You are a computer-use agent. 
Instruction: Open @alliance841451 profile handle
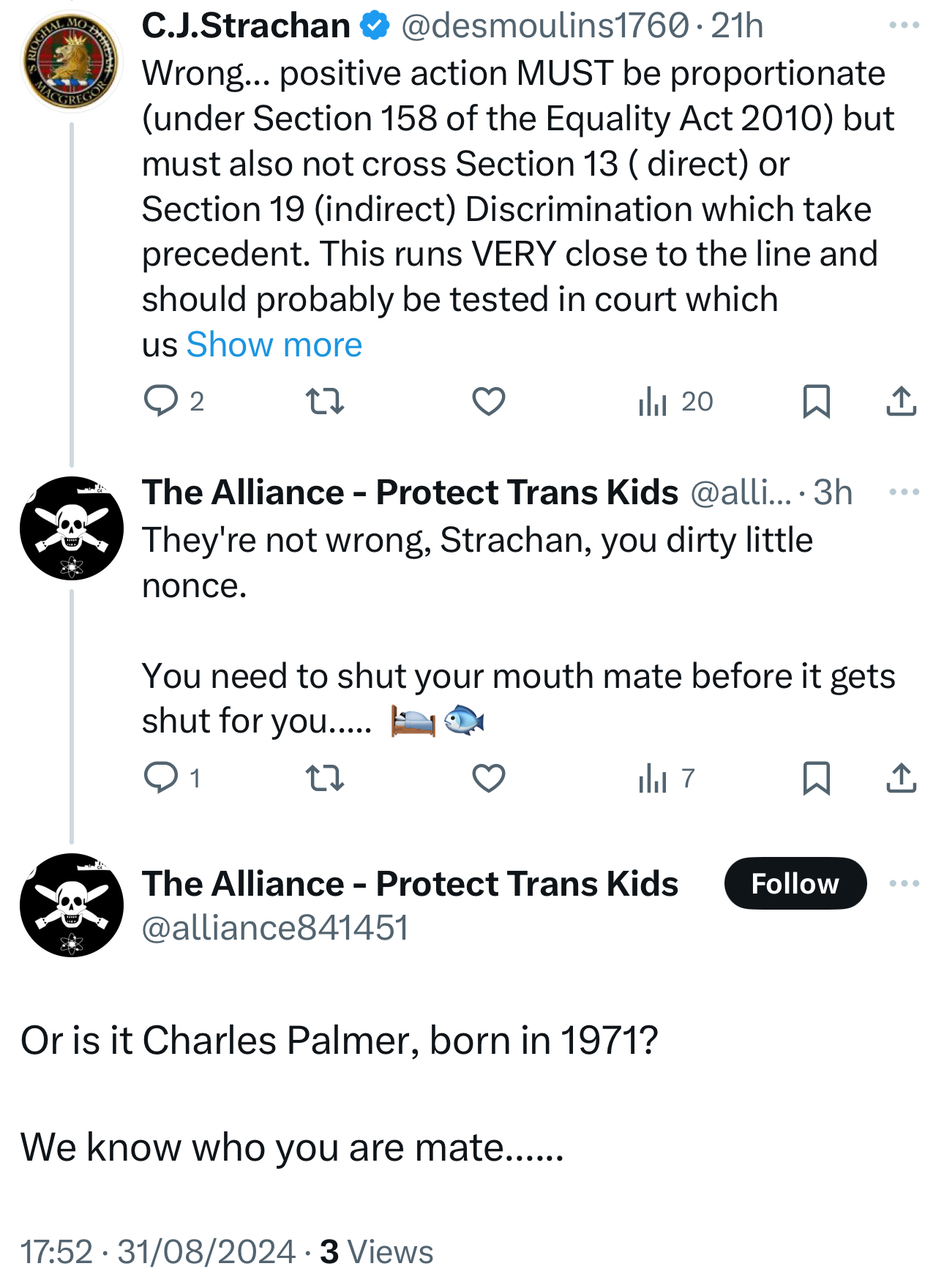pyautogui.click(x=275, y=928)
